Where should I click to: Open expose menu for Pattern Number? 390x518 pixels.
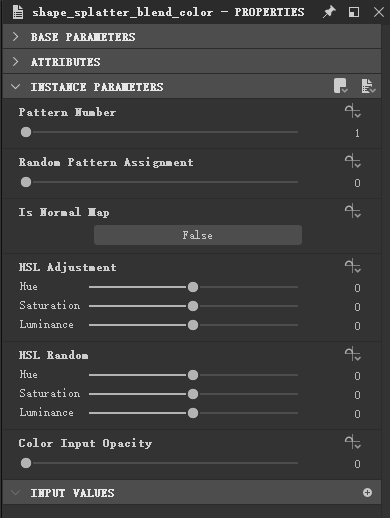coord(353,111)
